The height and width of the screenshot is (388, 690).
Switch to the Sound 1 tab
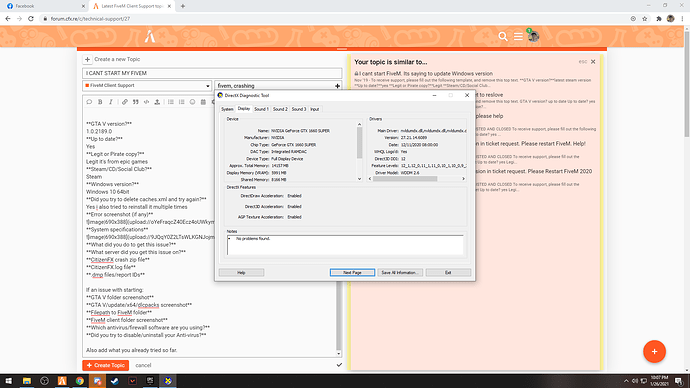point(261,109)
